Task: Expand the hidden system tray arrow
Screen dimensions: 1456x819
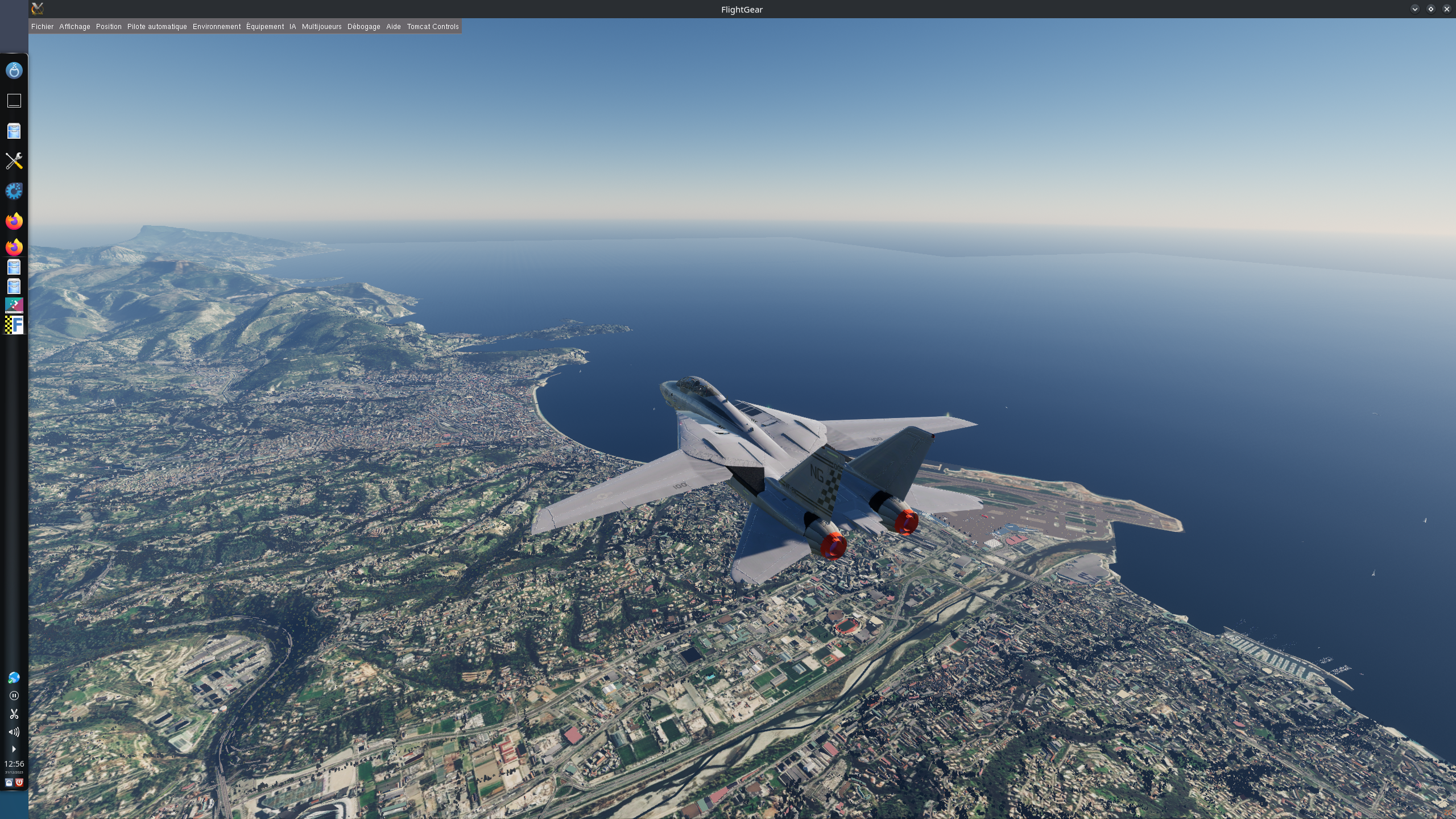Action: pyautogui.click(x=14, y=749)
